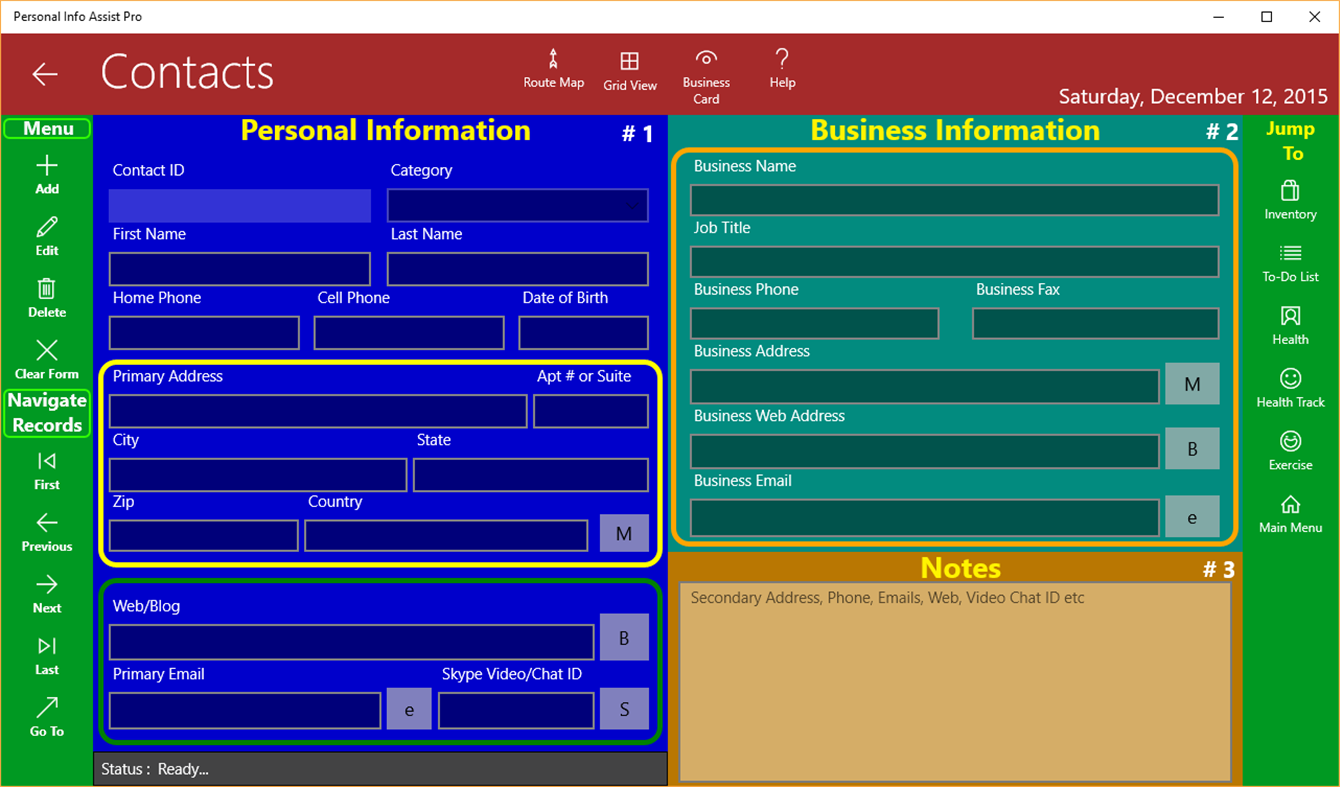Screen dimensions: 1340x787
Task: Open the Route Map tool
Action: coord(553,70)
